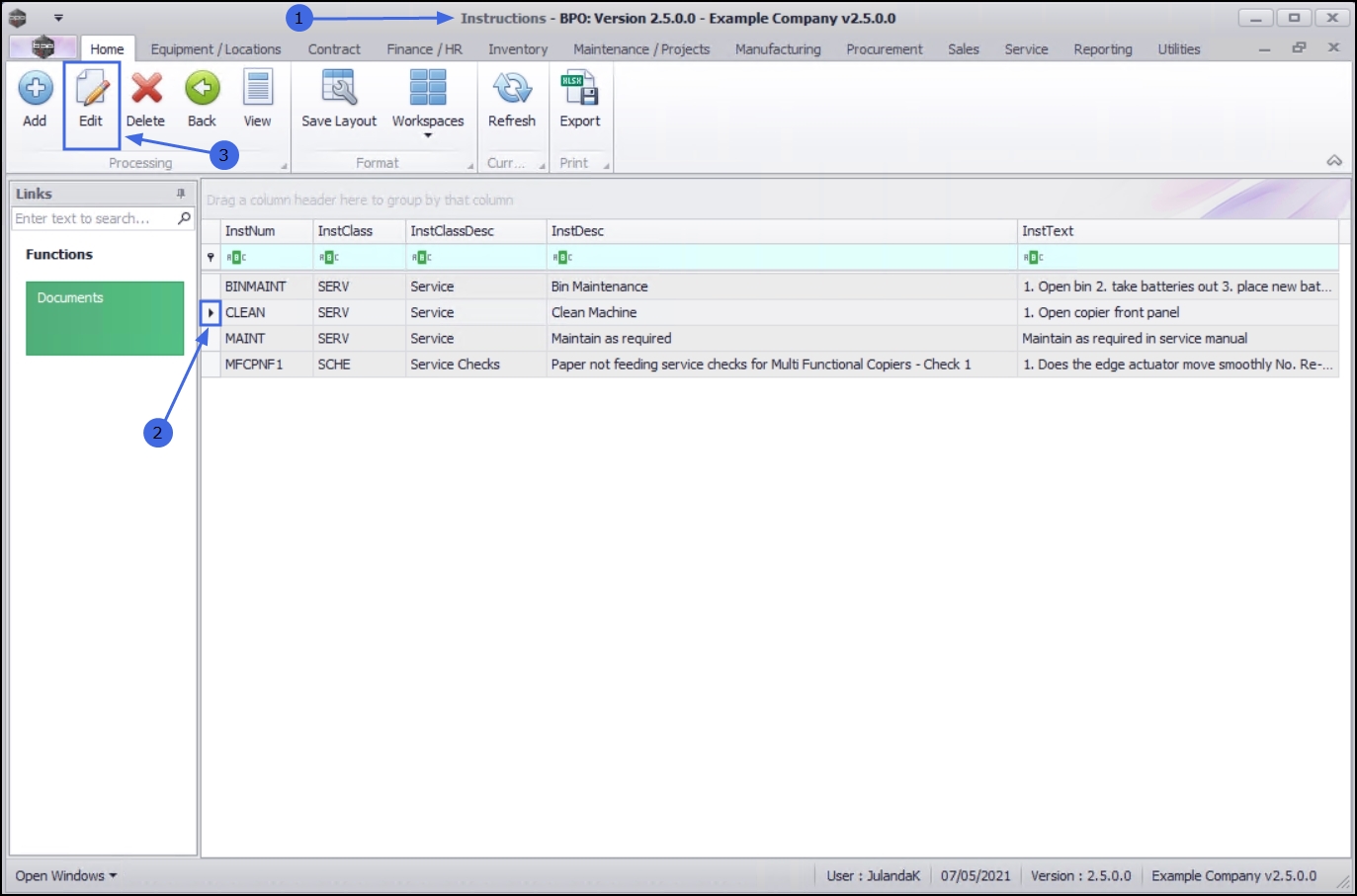Click the Add instruction icon
Viewport: 1357px width, 896px height.
[x=35, y=89]
